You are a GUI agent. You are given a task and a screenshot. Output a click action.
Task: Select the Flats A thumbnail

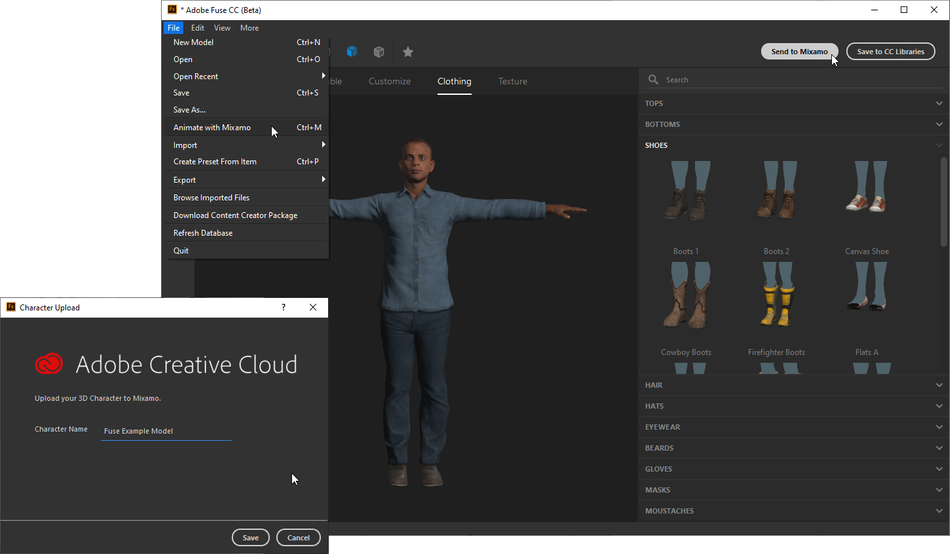[x=867, y=288]
